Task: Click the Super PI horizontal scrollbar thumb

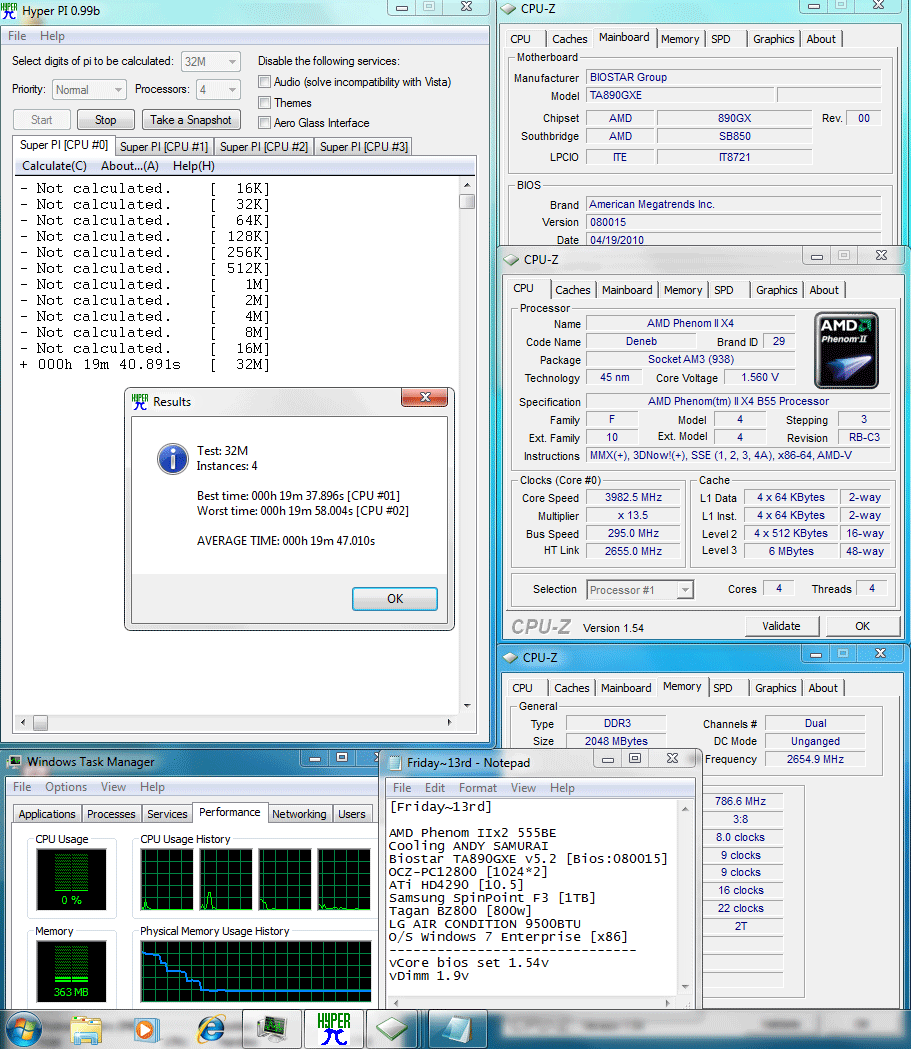Action: click(41, 723)
